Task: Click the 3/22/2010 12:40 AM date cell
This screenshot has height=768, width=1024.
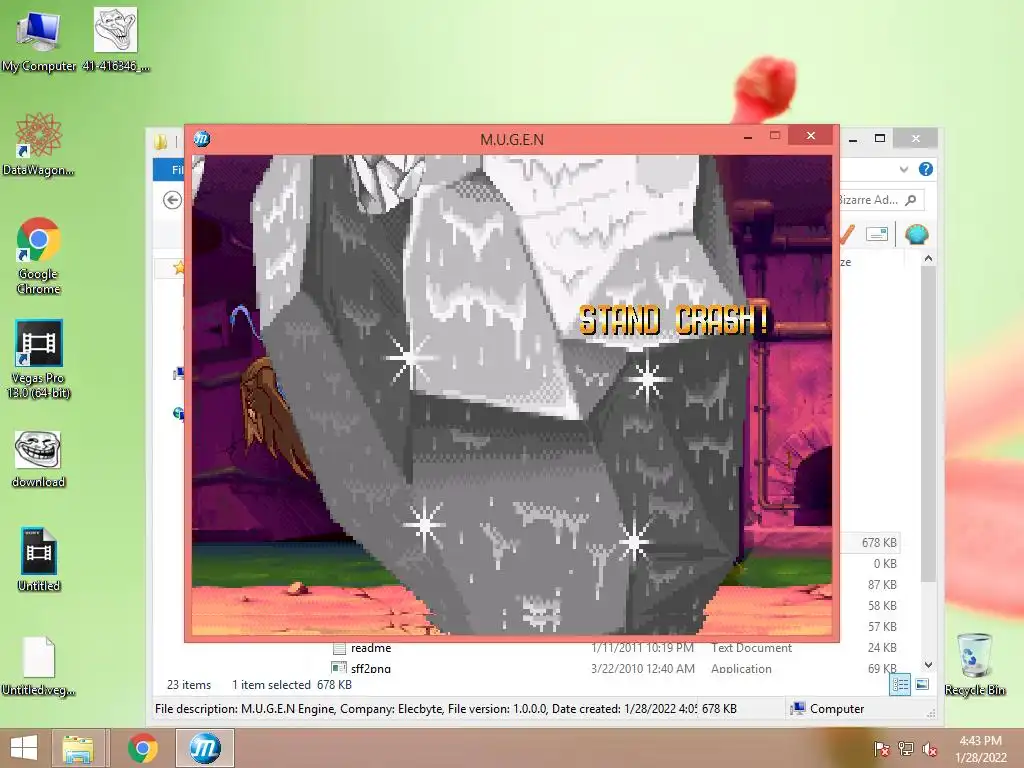Action: 643,668
